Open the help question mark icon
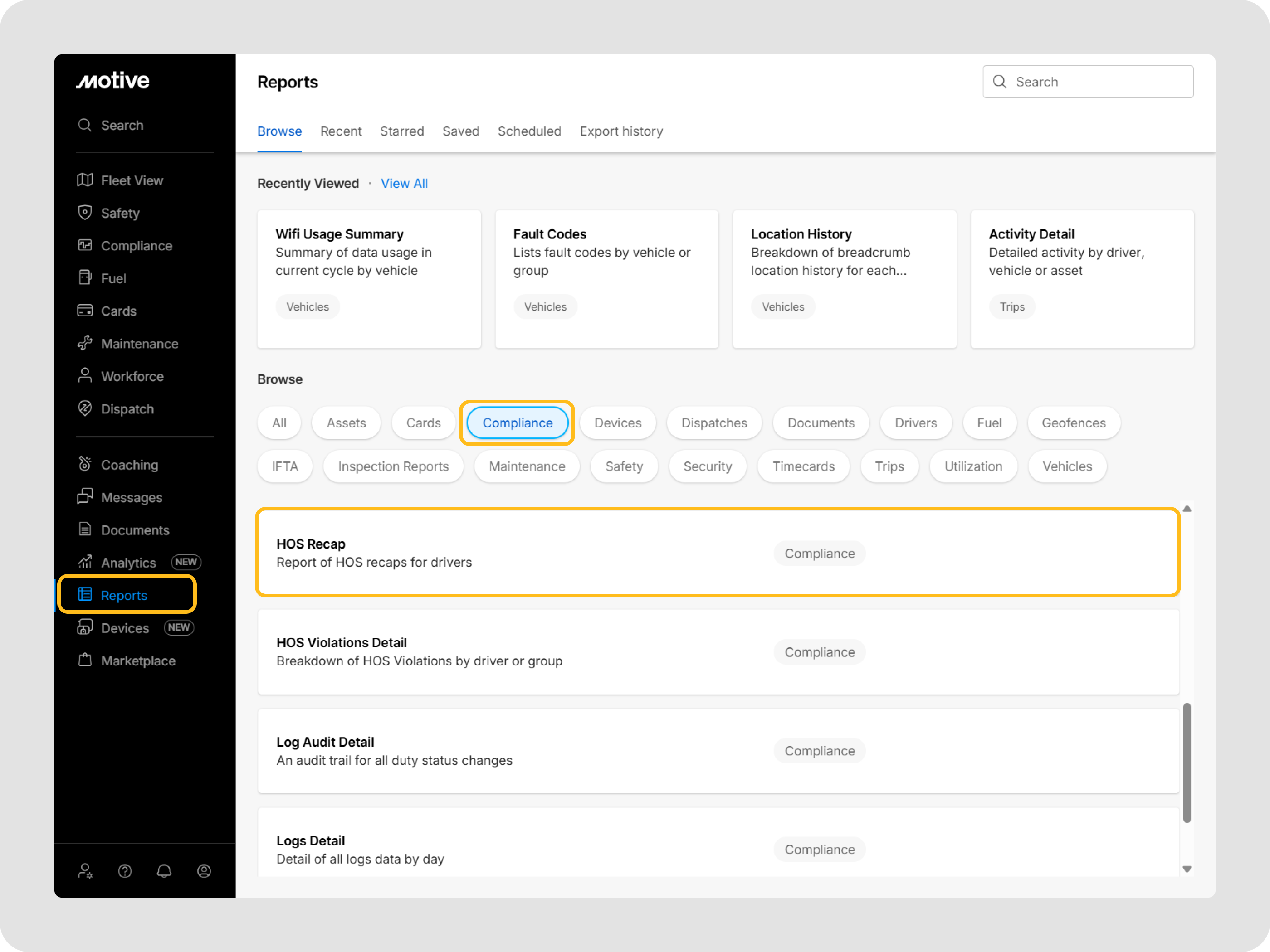1270x952 pixels. (125, 871)
